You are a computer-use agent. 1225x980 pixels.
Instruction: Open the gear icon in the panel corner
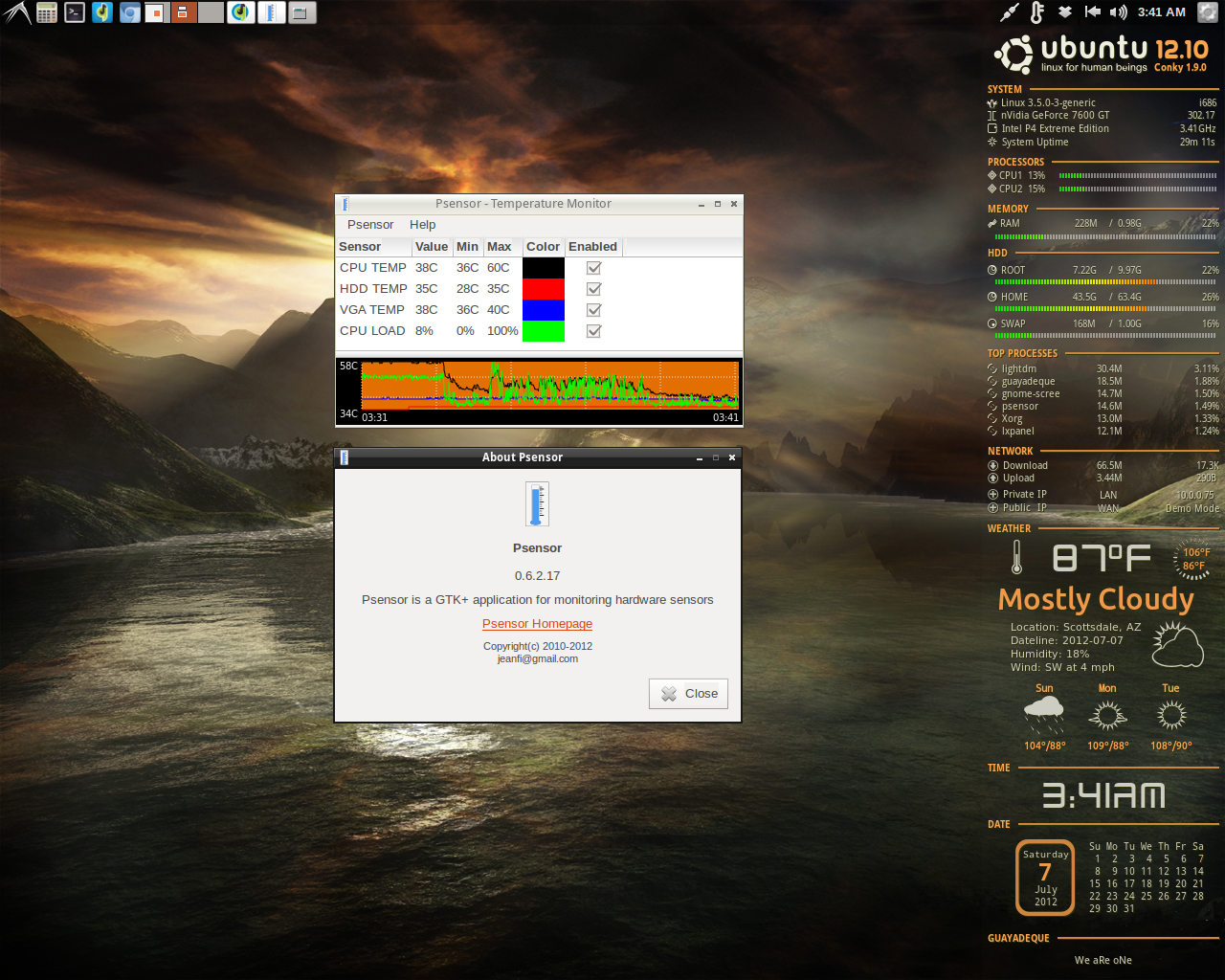(x=1208, y=12)
